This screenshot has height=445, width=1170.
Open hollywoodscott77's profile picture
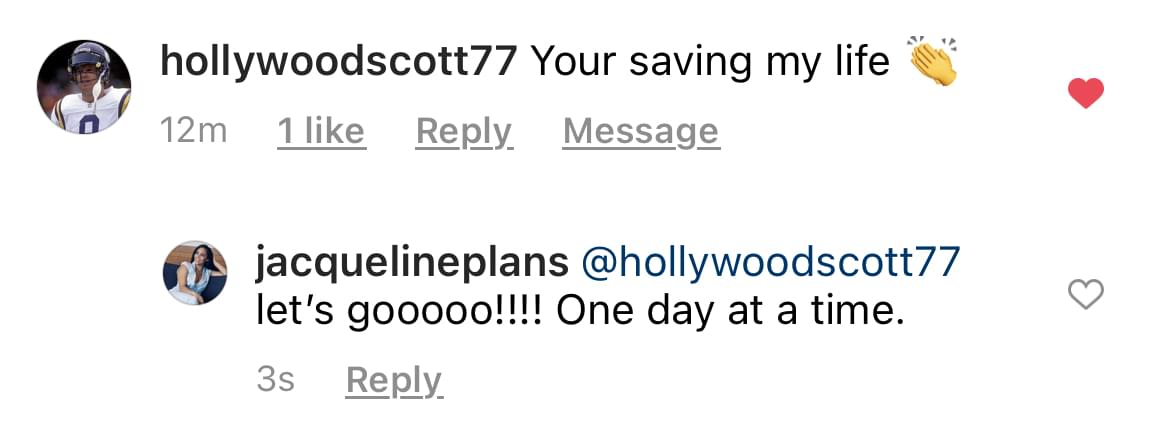[x=84, y=88]
